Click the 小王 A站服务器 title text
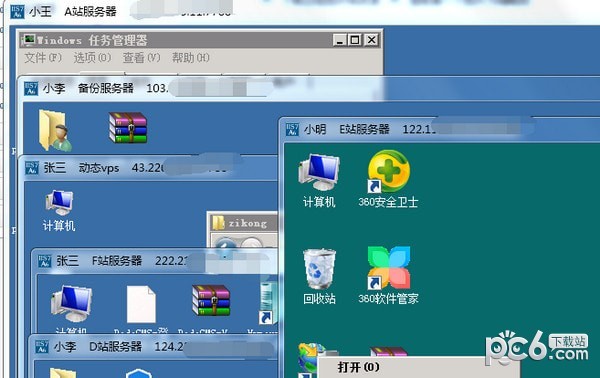The height and width of the screenshot is (378, 600). click(x=73, y=11)
